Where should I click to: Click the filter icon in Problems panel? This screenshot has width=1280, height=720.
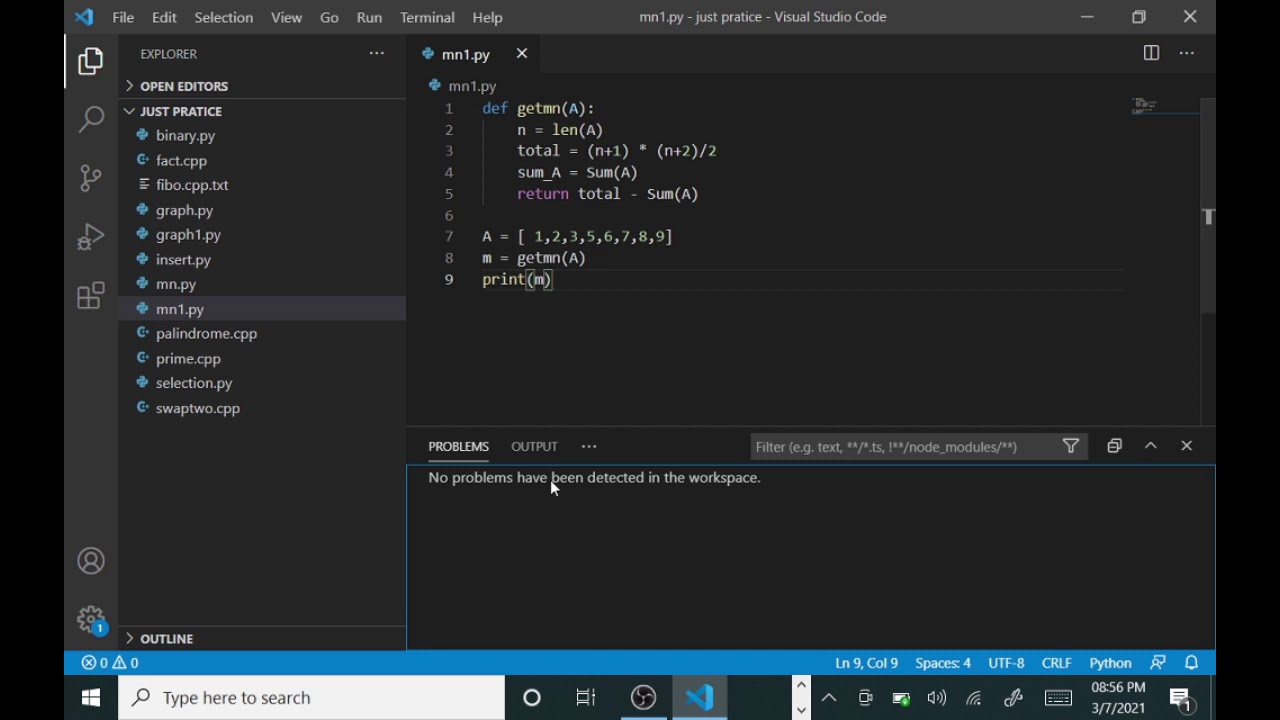1071,446
